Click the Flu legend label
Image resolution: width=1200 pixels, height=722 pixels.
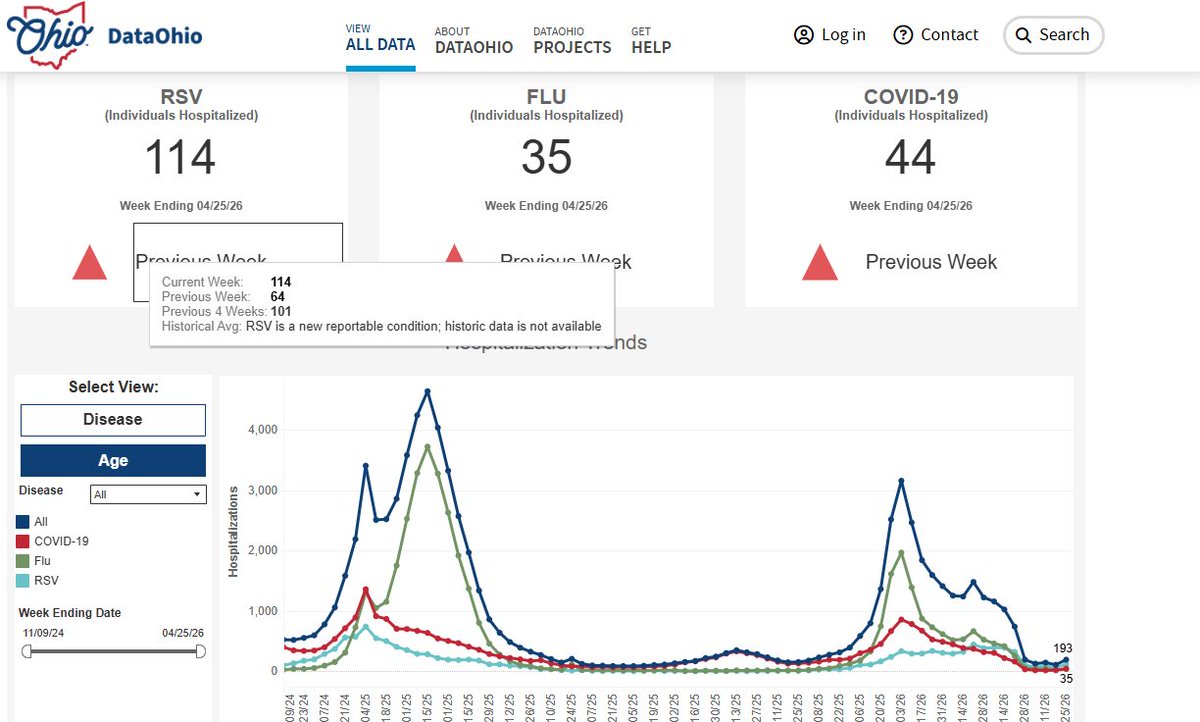[42, 561]
